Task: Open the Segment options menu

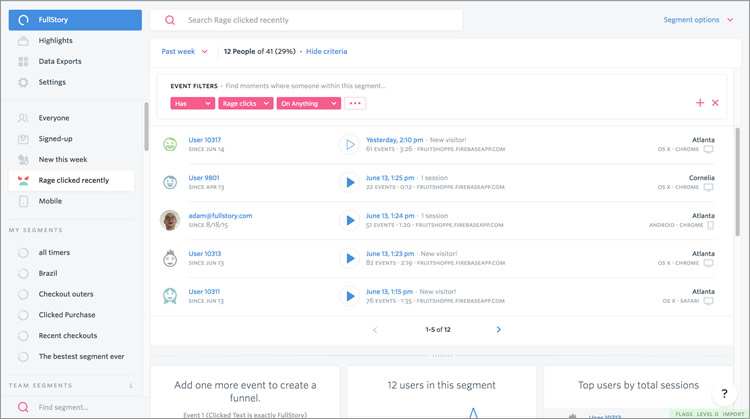Action: 698,20
